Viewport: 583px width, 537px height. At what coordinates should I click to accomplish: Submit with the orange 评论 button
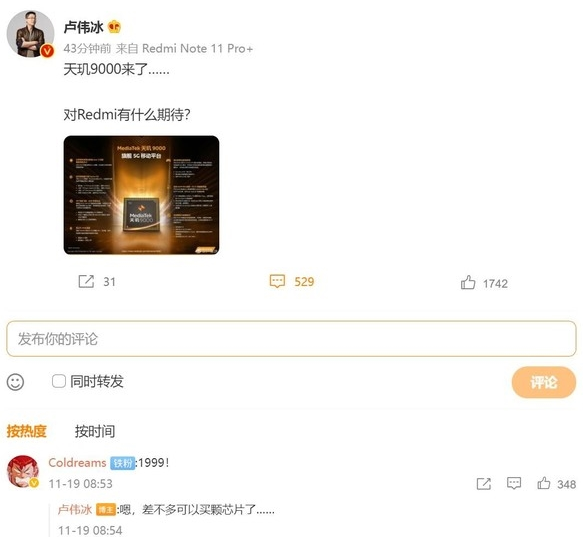tap(544, 382)
